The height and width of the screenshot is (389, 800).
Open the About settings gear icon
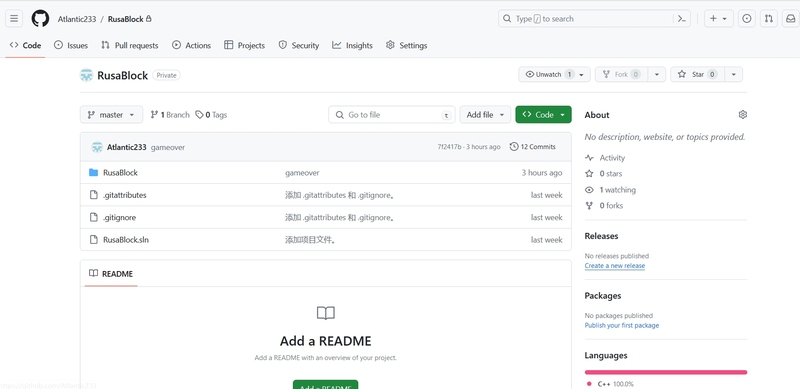pyautogui.click(x=742, y=115)
